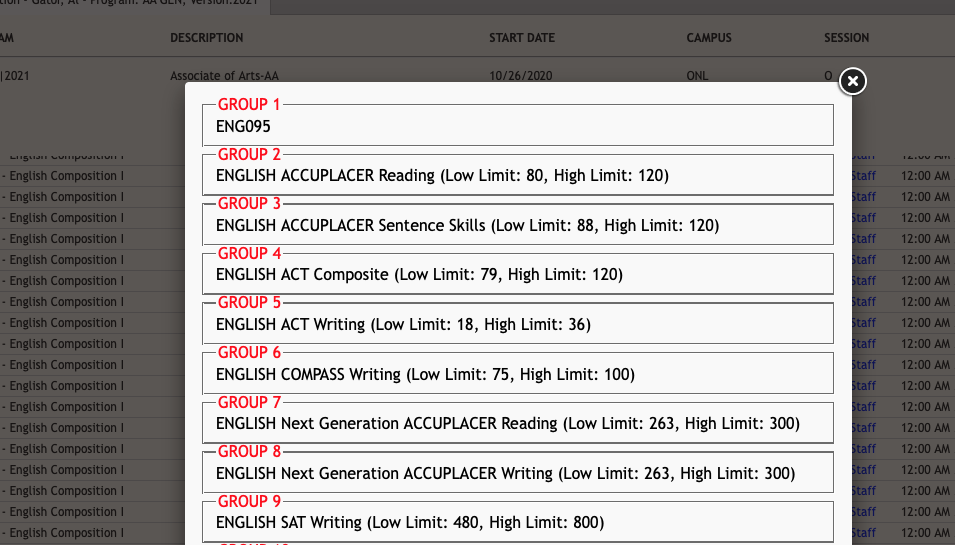The width and height of the screenshot is (955, 545).
Task: Select ENG095 in Group 1
Action: coord(243,127)
